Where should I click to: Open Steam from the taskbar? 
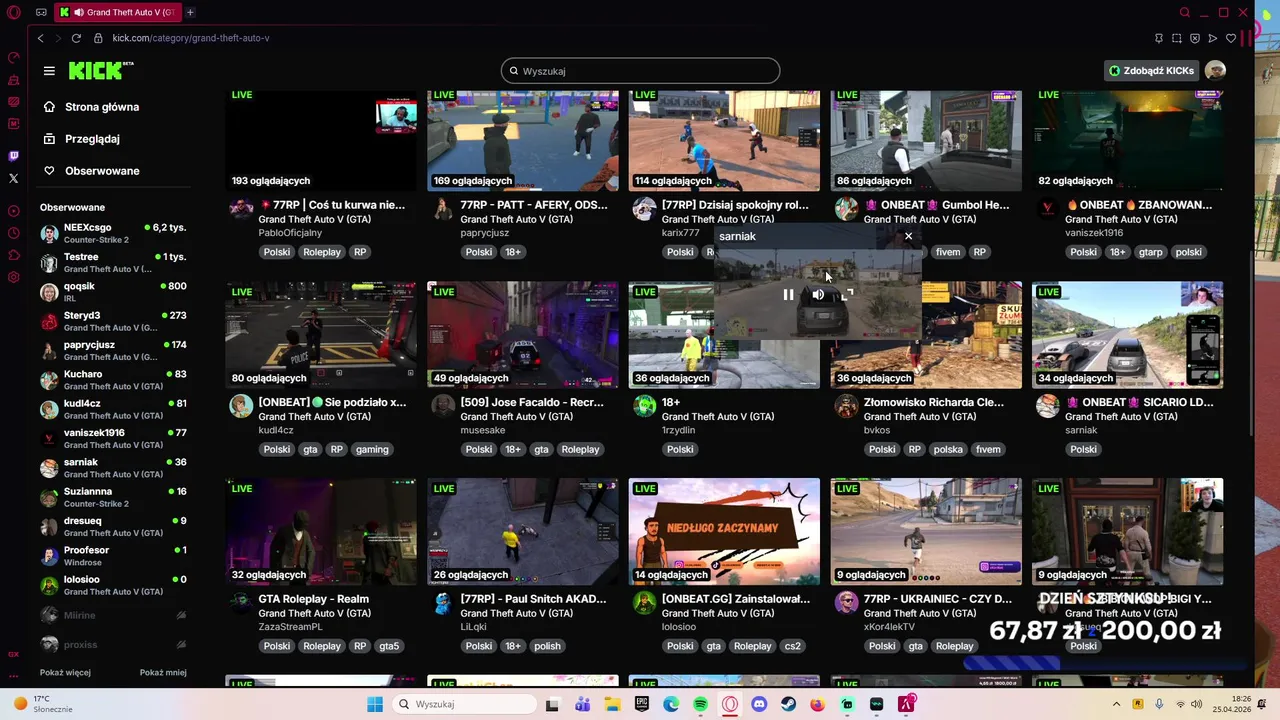pyautogui.click(x=788, y=704)
